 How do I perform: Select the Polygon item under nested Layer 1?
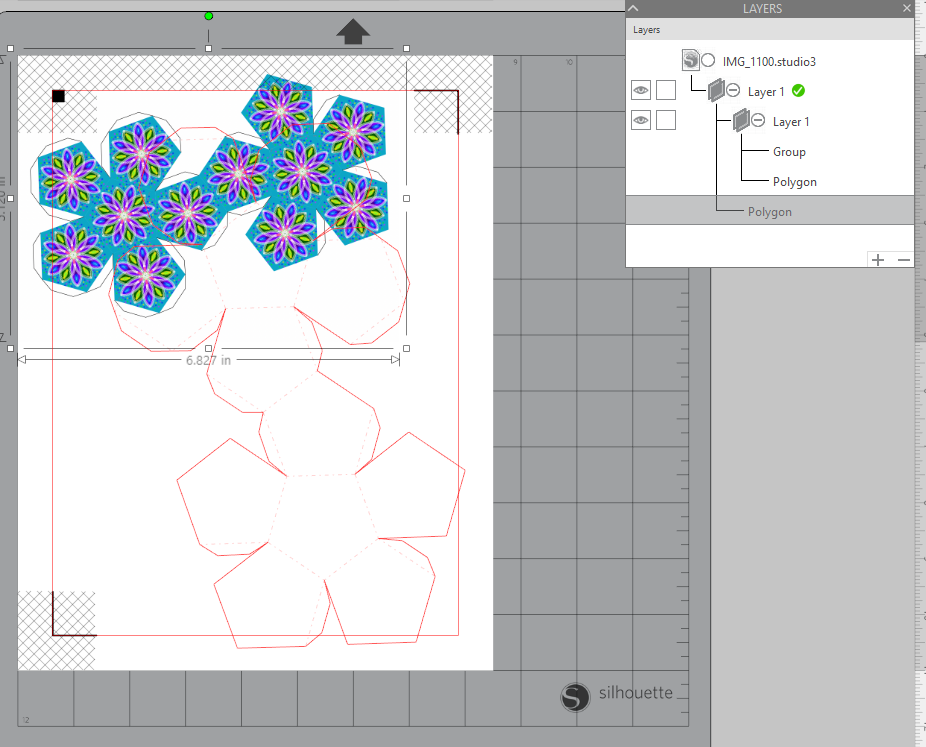(796, 182)
